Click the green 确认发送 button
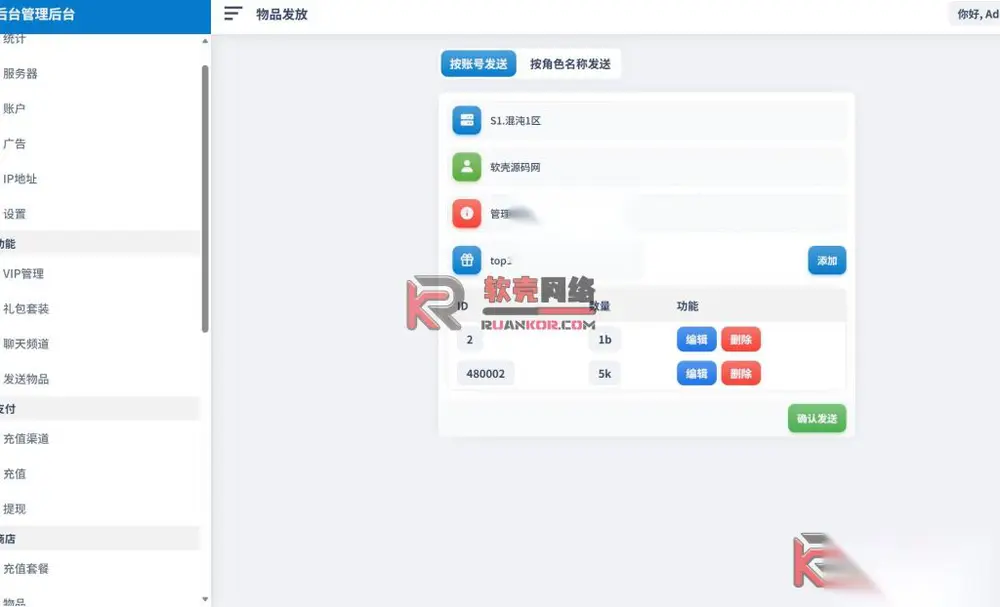Image resolution: width=1000 pixels, height=607 pixels. click(x=817, y=418)
